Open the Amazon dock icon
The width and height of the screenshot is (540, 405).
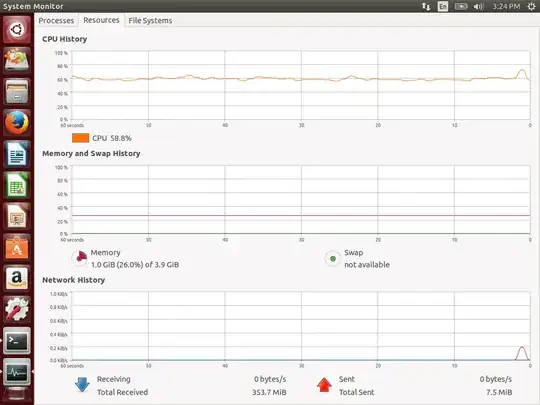[17, 278]
